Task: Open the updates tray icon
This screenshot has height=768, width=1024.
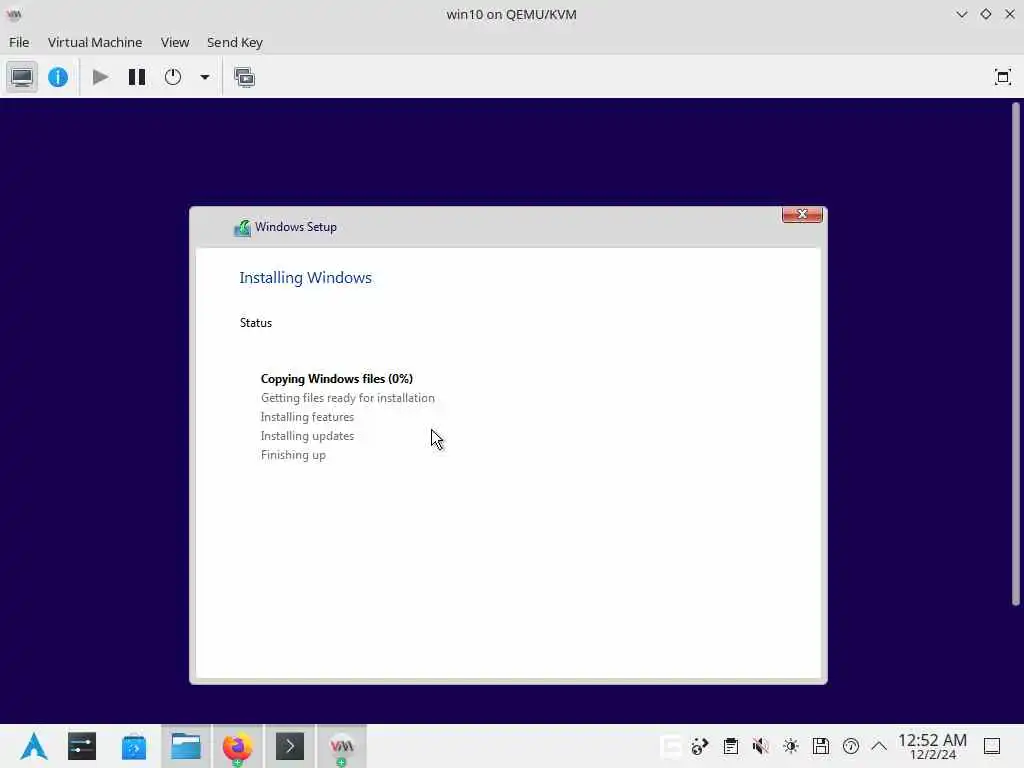Action: coord(851,746)
